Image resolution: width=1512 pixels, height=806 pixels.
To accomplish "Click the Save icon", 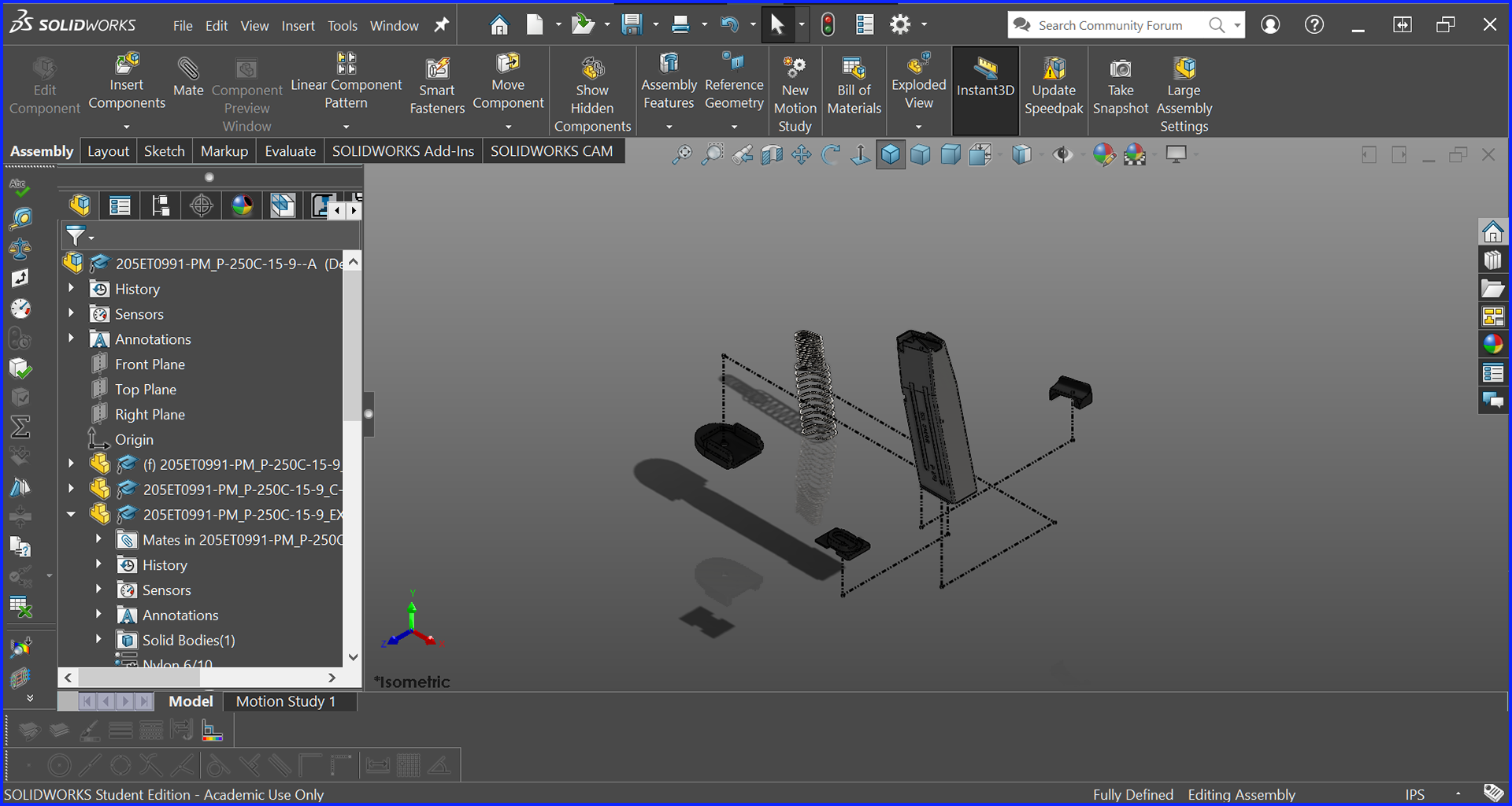I will (632, 25).
